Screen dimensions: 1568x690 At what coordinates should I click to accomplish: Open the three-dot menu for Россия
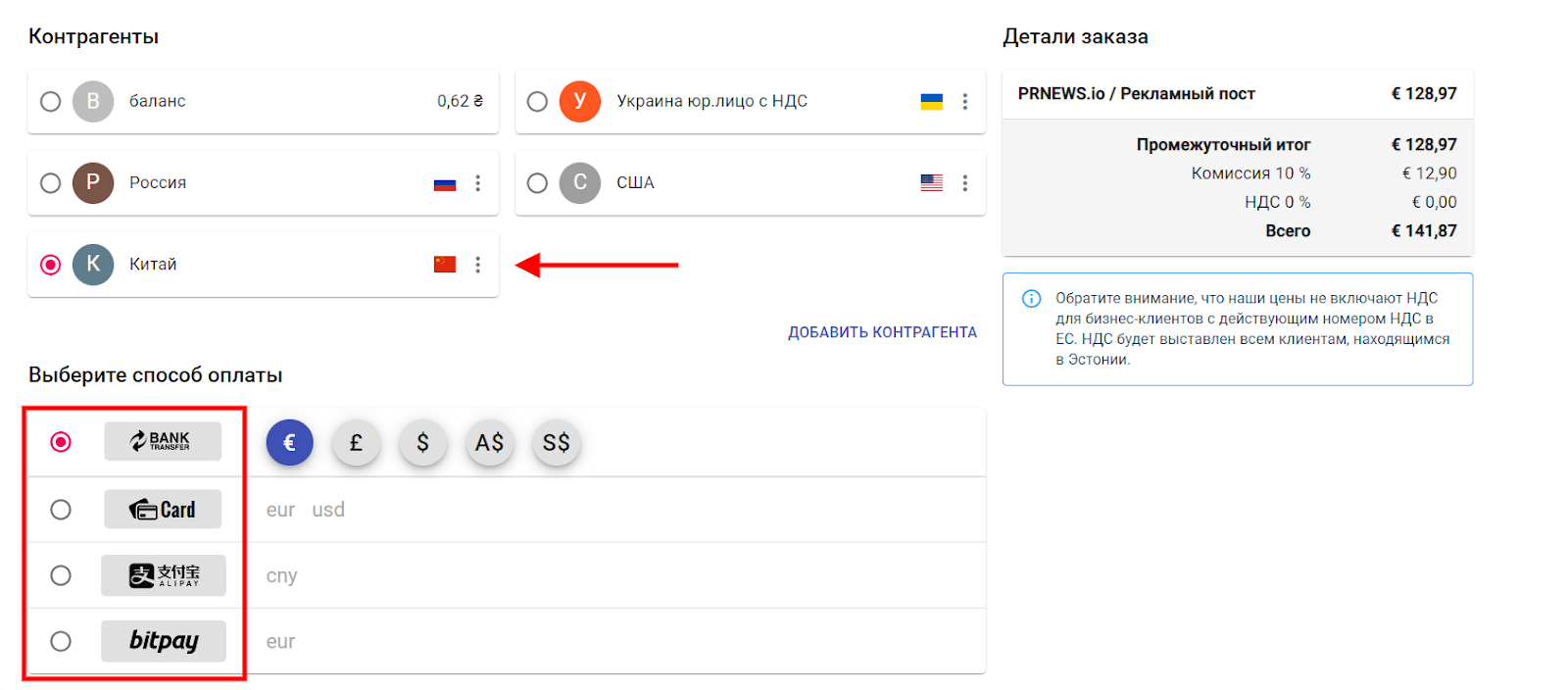(477, 183)
